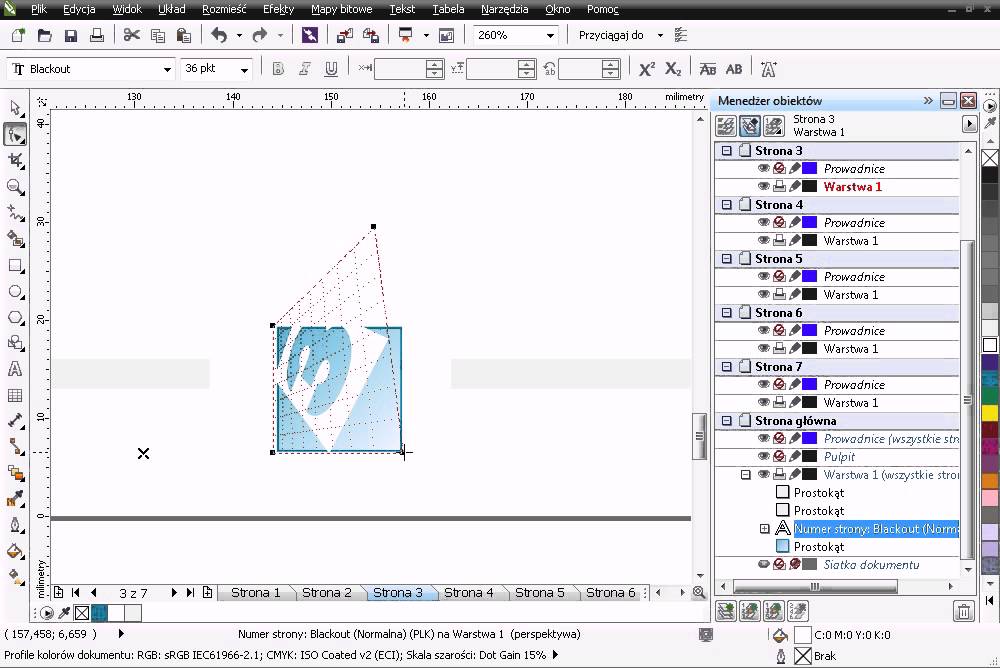Select the Zoom tool in toolbox

(x=15, y=187)
